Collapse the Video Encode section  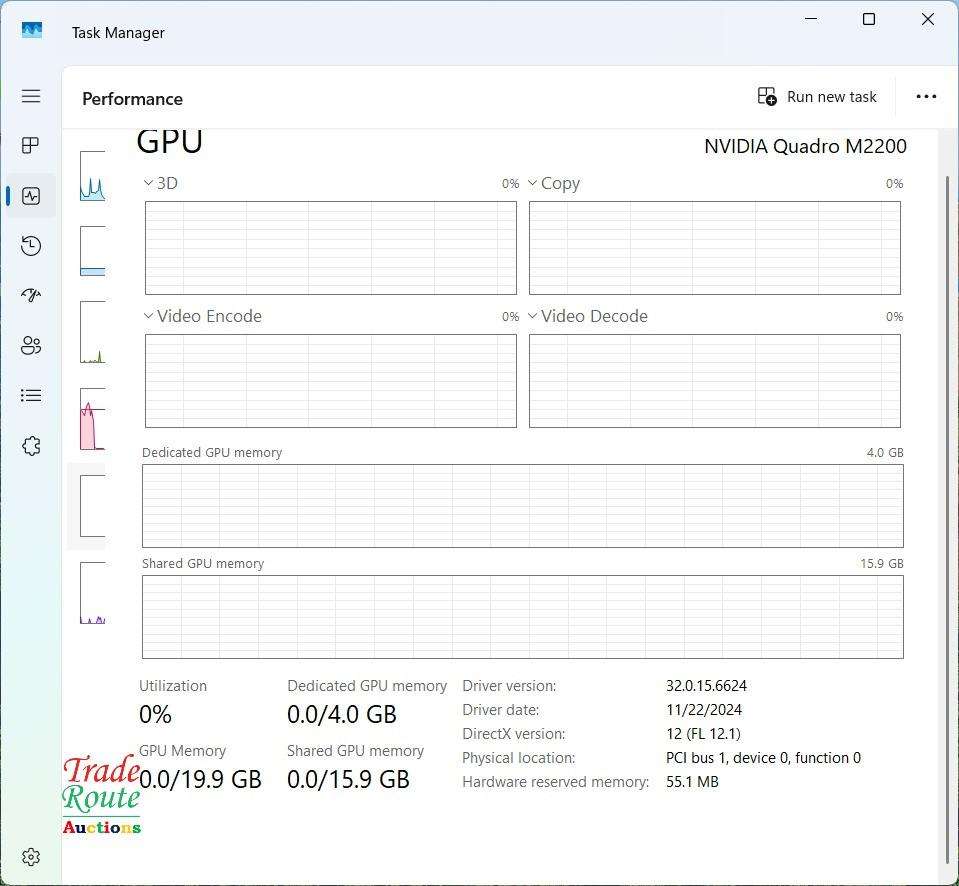(146, 316)
